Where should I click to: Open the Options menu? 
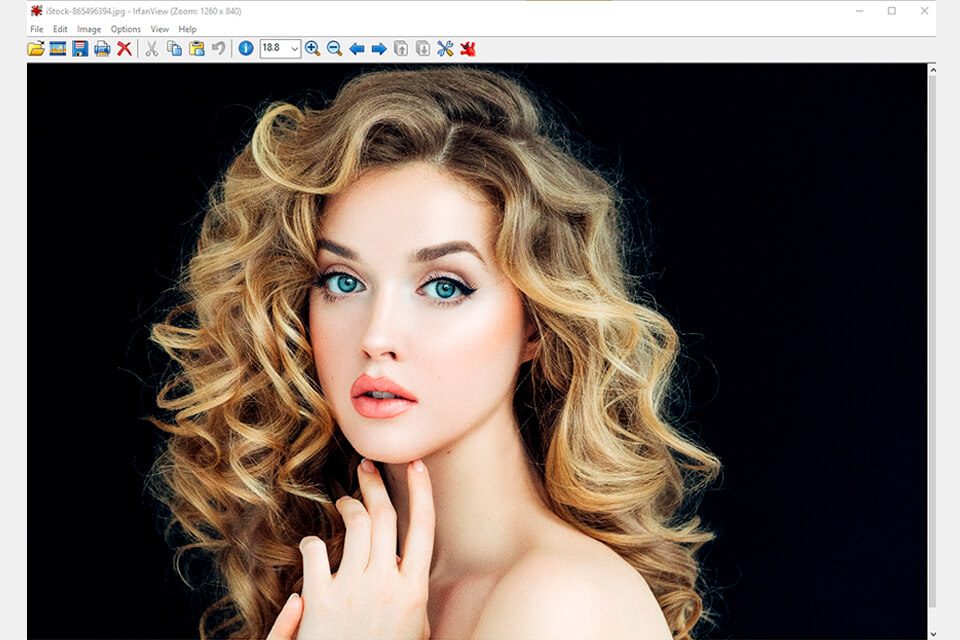pyautogui.click(x=125, y=29)
